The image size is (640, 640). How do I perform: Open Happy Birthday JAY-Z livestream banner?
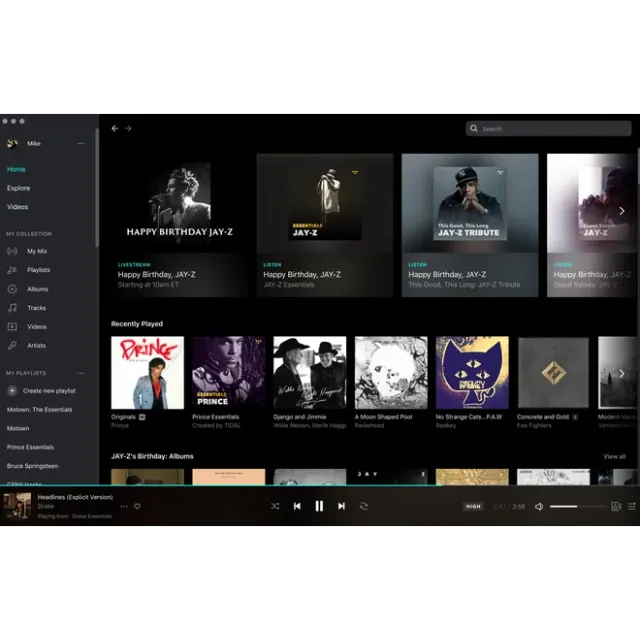pos(180,225)
